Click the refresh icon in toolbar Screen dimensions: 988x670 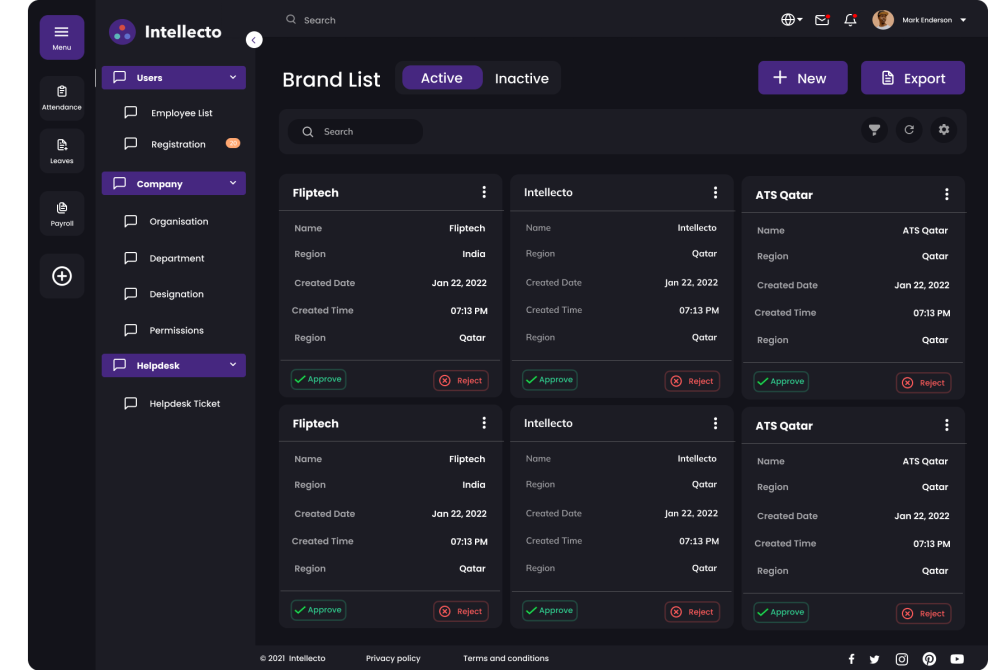point(909,130)
